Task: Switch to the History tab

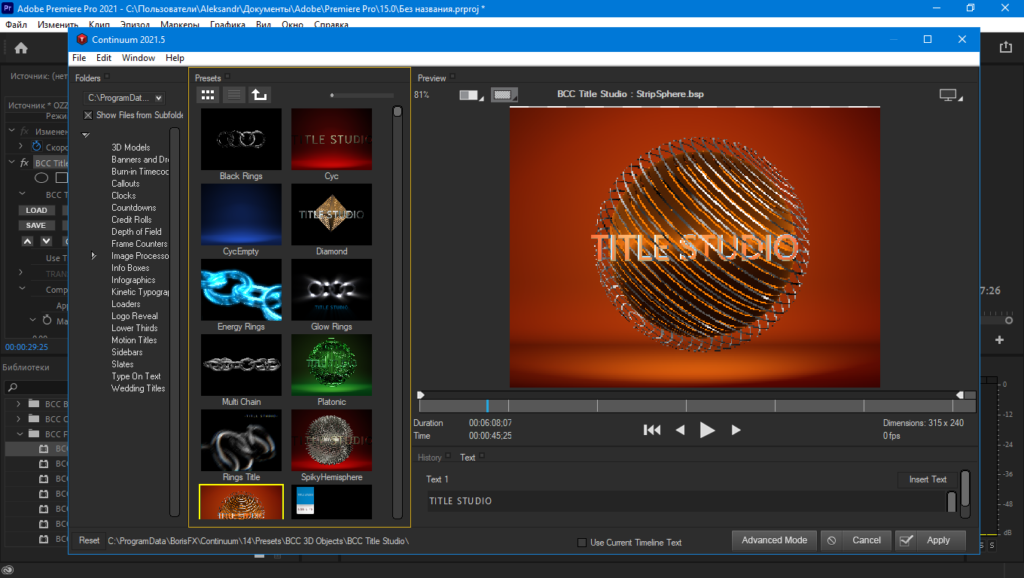Action: (x=430, y=457)
